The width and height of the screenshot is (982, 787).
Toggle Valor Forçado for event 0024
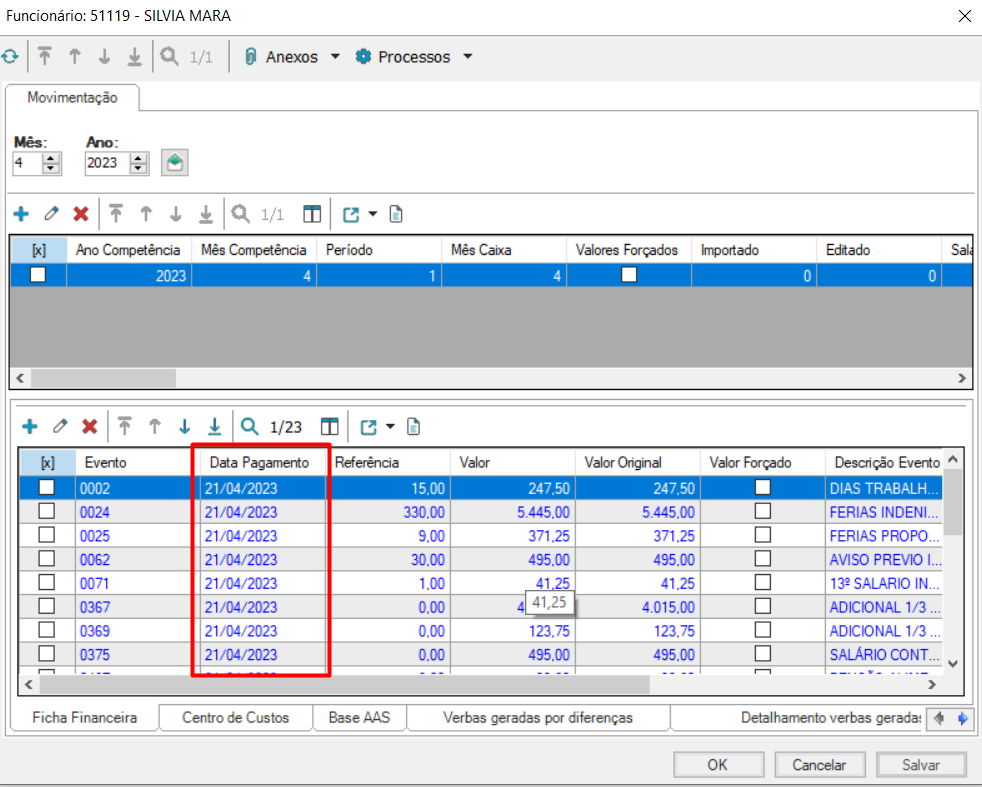(763, 512)
